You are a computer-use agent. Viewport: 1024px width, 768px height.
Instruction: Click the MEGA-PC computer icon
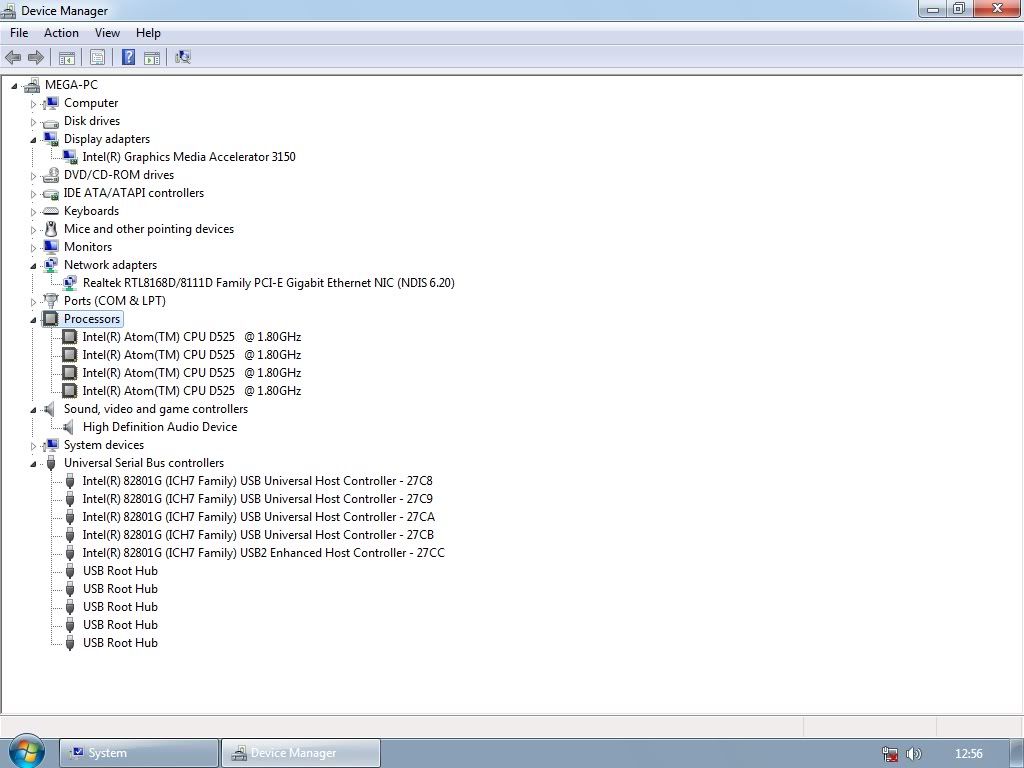pos(31,85)
